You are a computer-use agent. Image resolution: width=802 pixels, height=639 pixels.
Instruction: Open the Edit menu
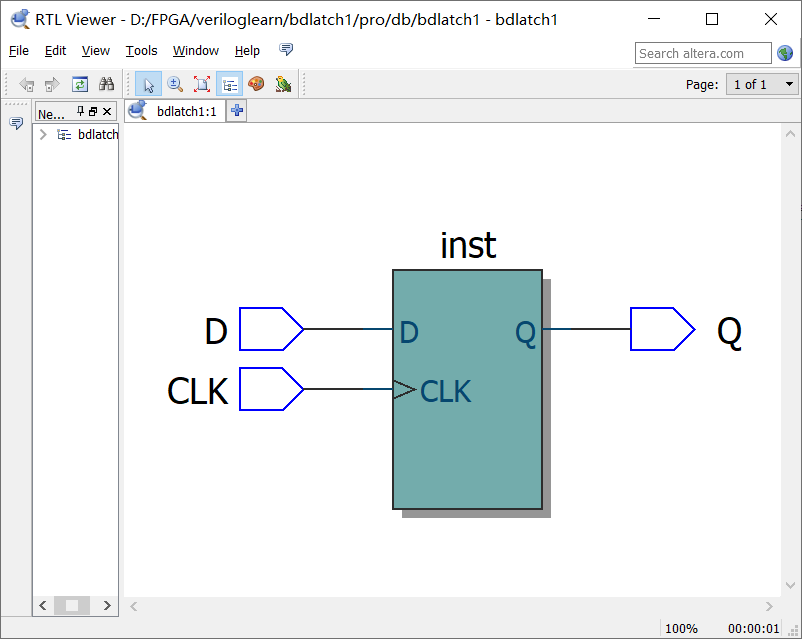click(55, 51)
